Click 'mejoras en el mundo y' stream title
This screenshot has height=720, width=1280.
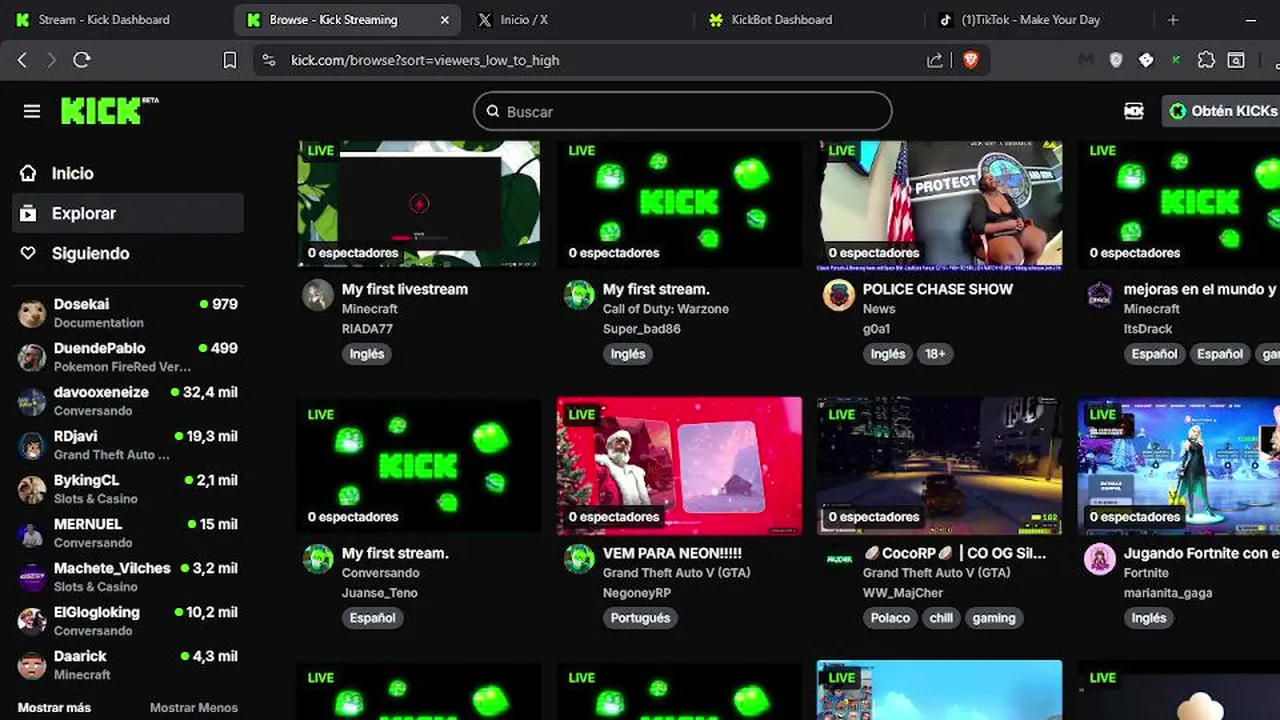coord(1201,289)
